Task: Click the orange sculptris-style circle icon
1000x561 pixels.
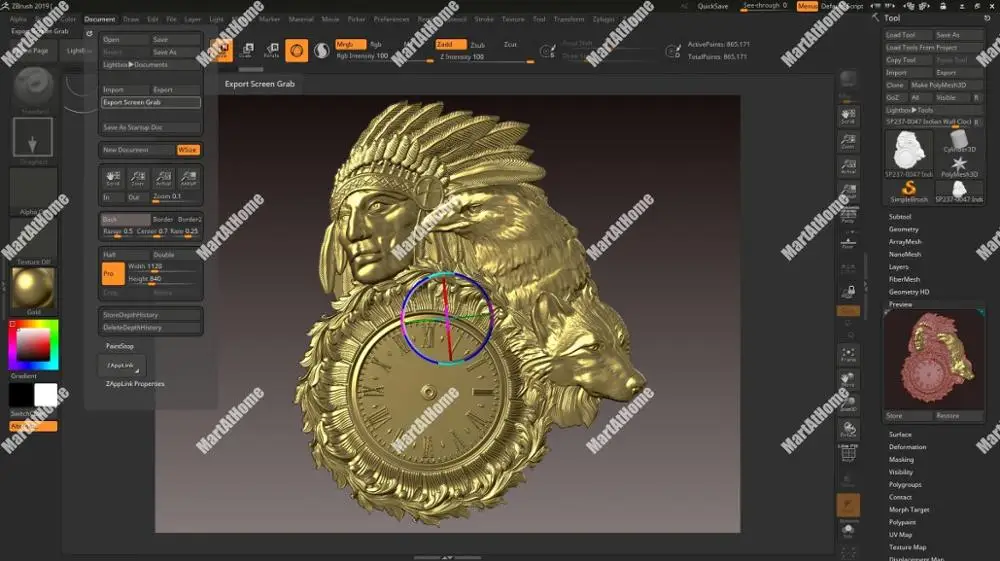Action: (297, 50)
